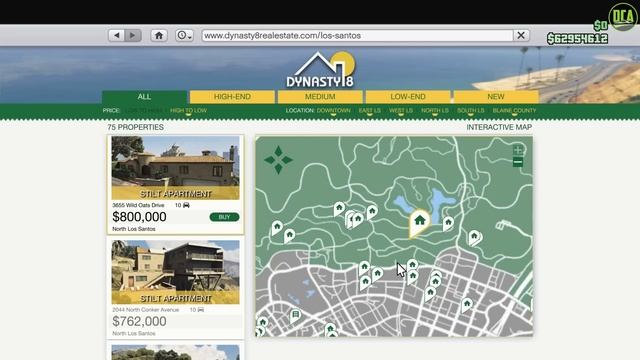Click the $762,000 price text

click(139, 321)
